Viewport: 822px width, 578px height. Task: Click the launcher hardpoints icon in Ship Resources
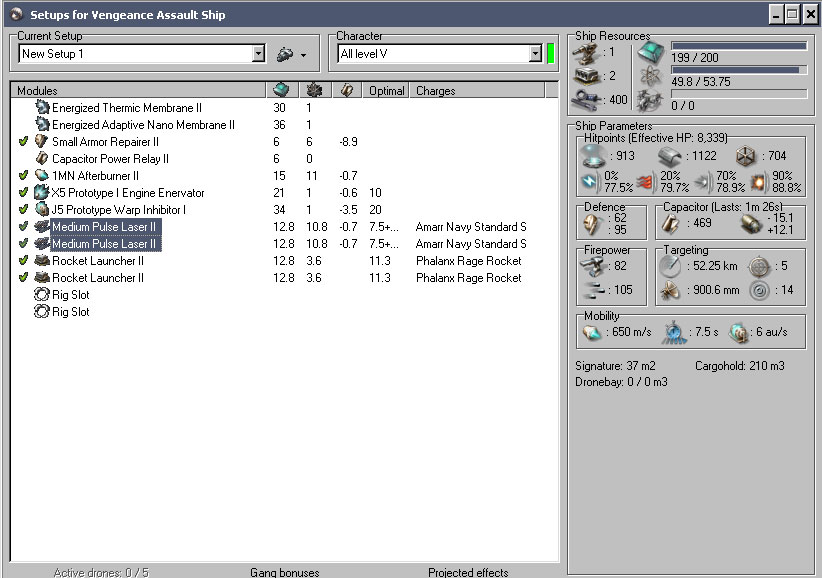pos(586,76)
